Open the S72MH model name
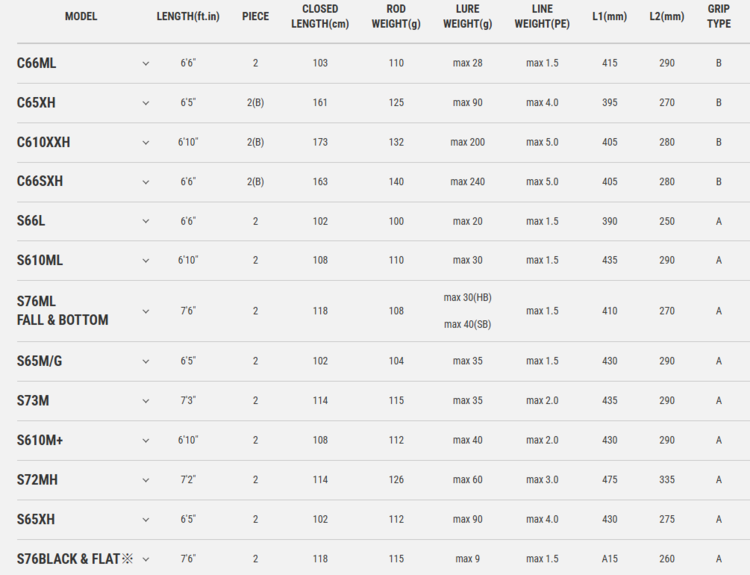 point(37,480)
